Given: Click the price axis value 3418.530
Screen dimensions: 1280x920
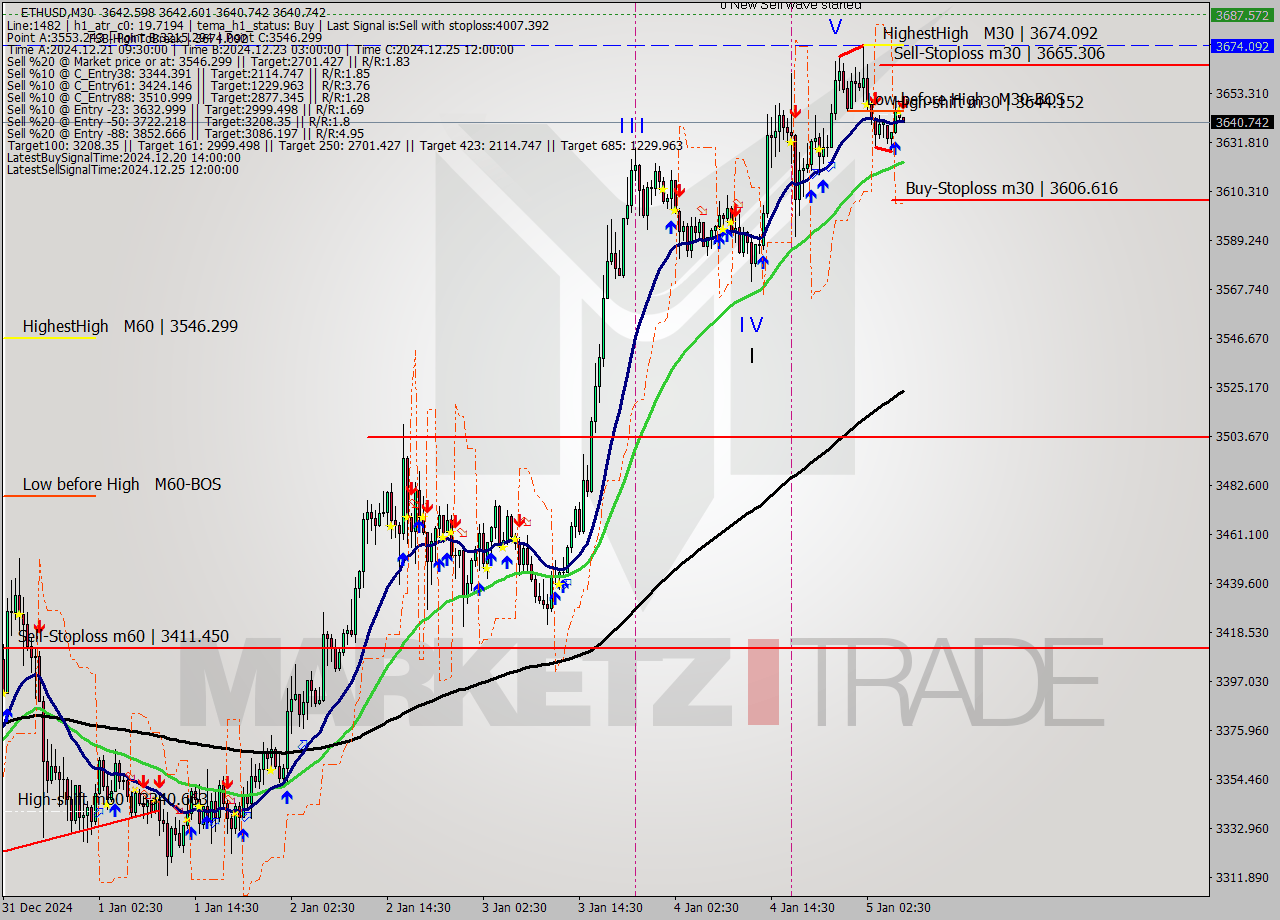Looking at the screenshot, I should [1241, 632].
